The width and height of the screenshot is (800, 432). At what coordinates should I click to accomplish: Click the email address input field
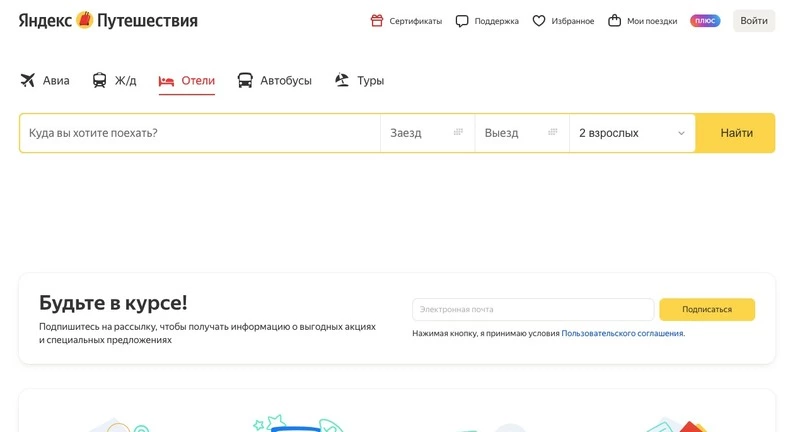532,310
